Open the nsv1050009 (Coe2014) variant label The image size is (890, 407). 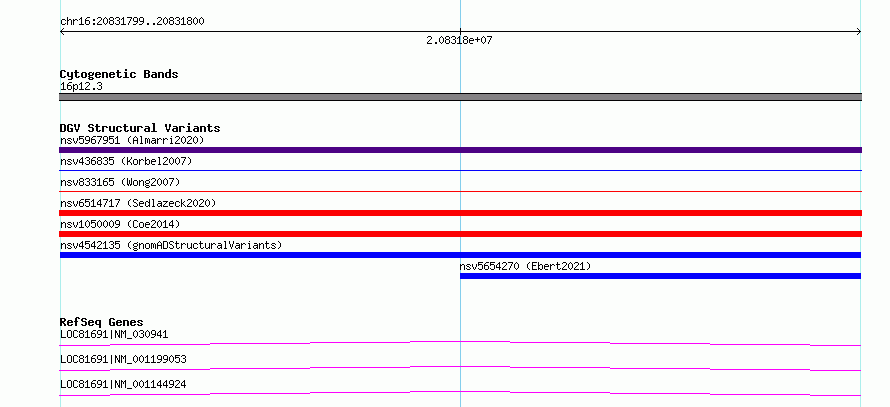(120, 224)
